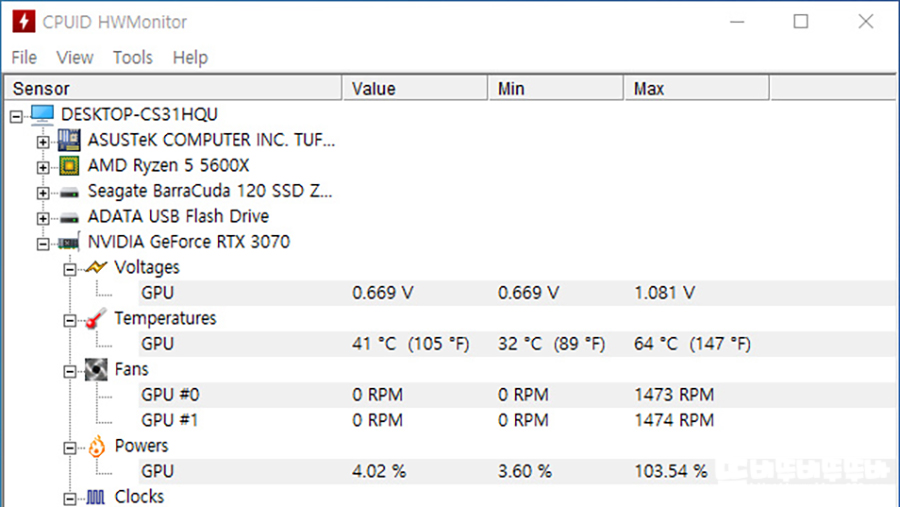
Task: Collapse the Fans section
Action: click(69, 371)
